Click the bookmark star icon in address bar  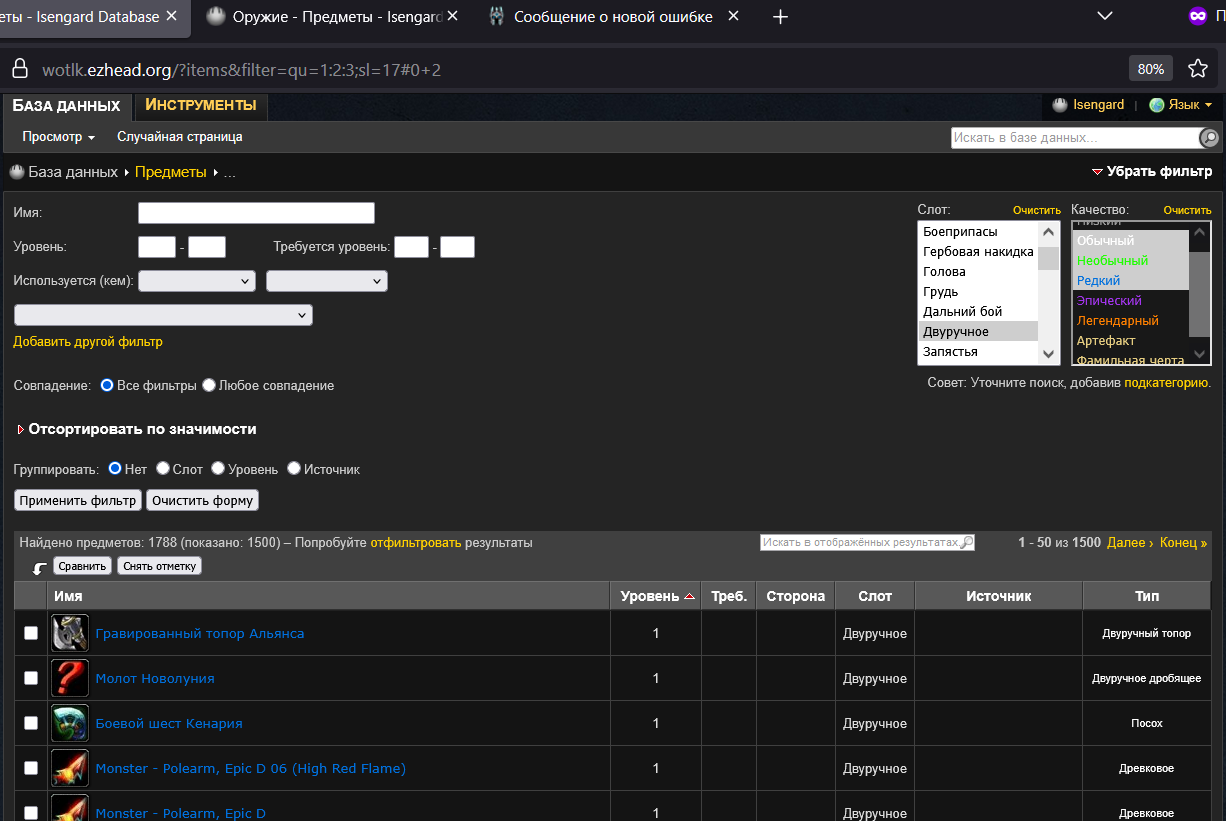click(x=1197, y=69)
